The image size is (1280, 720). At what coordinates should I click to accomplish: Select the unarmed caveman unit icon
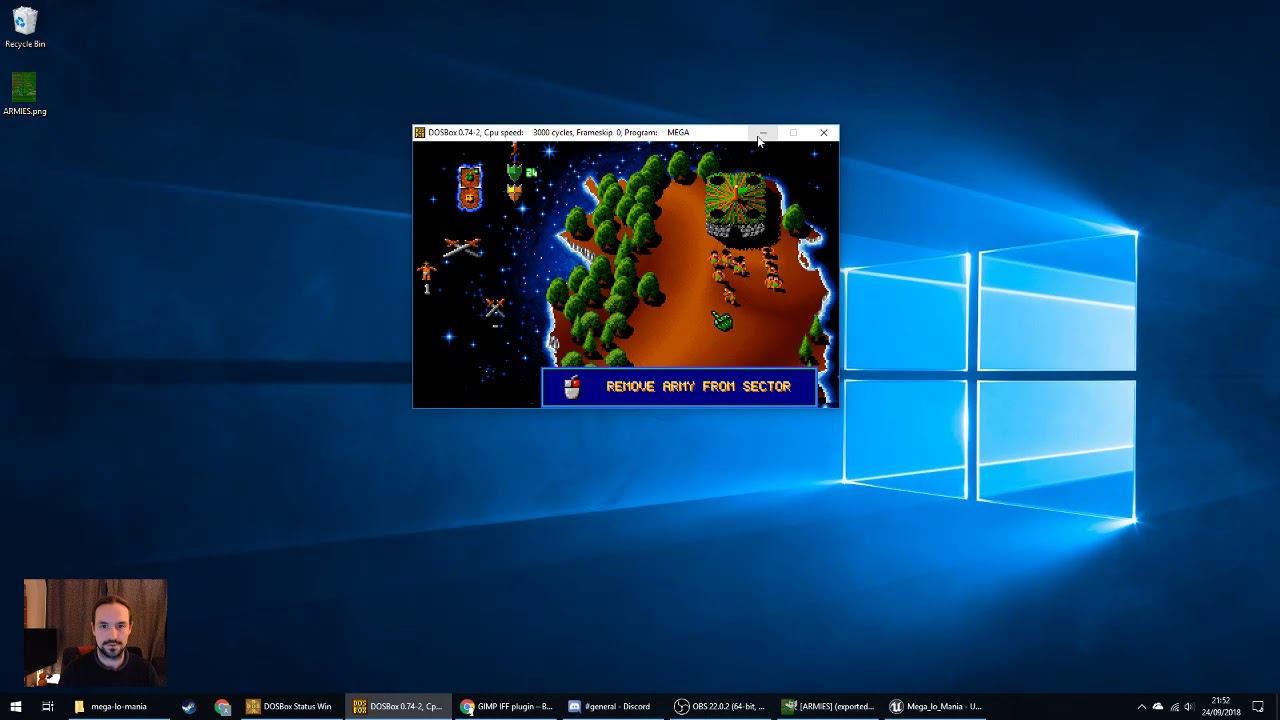427,270
